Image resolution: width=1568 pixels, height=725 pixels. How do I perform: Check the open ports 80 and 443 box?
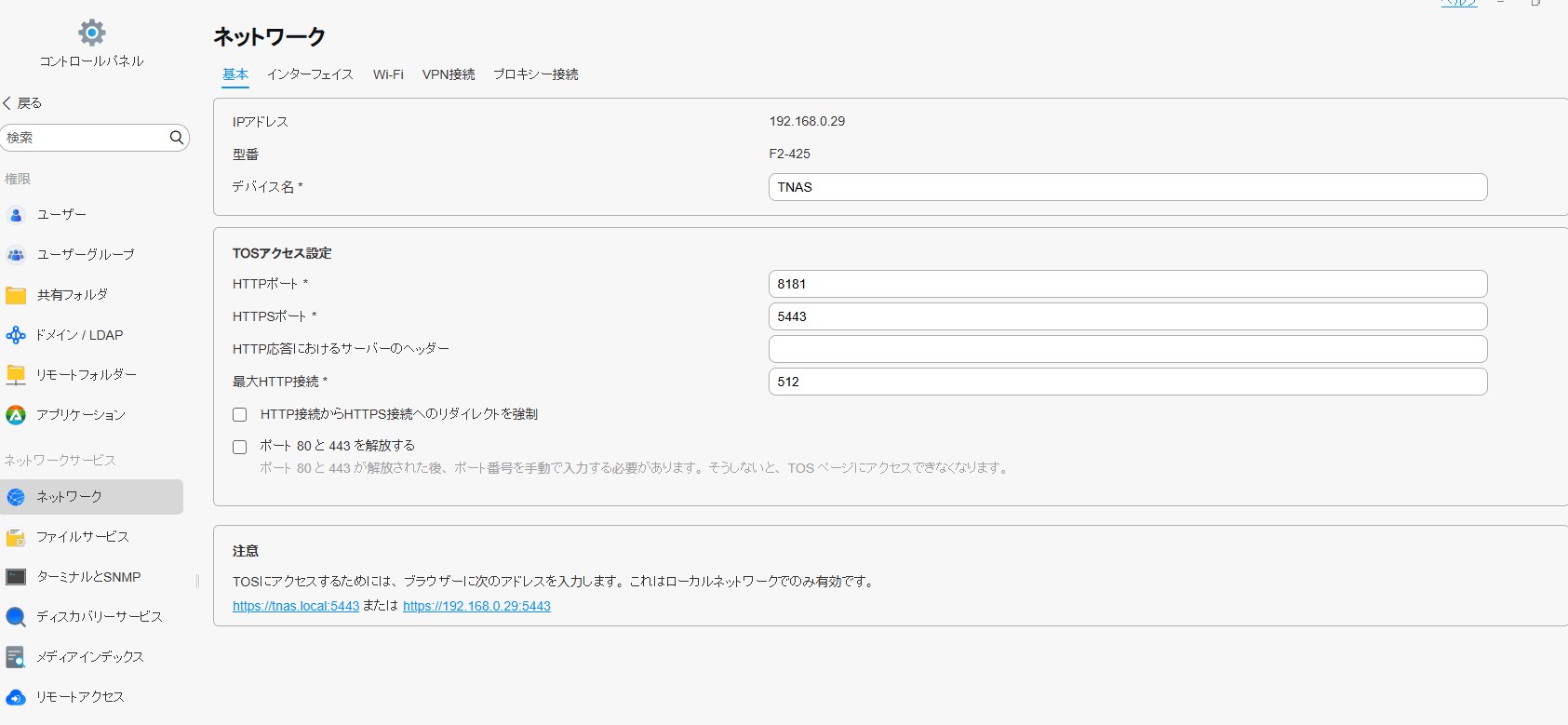pos(240,447)
